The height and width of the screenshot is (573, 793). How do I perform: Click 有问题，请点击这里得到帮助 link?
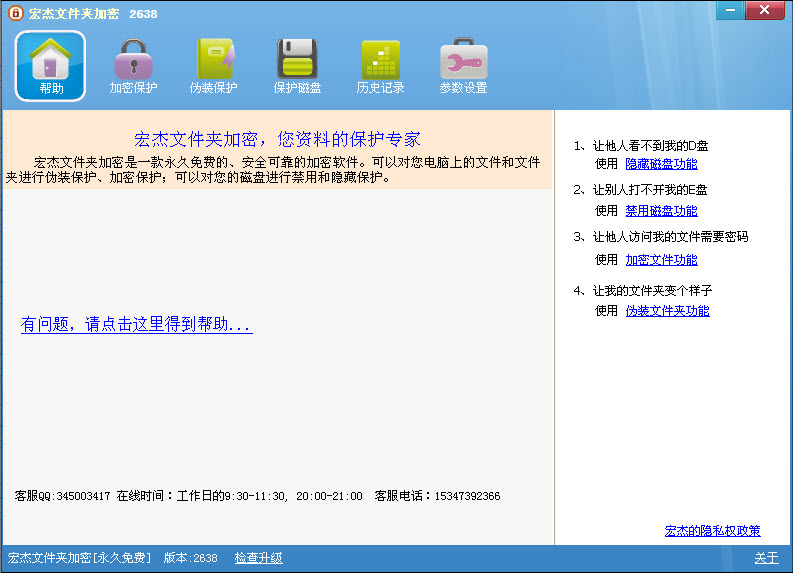click(x=137, y=324)
